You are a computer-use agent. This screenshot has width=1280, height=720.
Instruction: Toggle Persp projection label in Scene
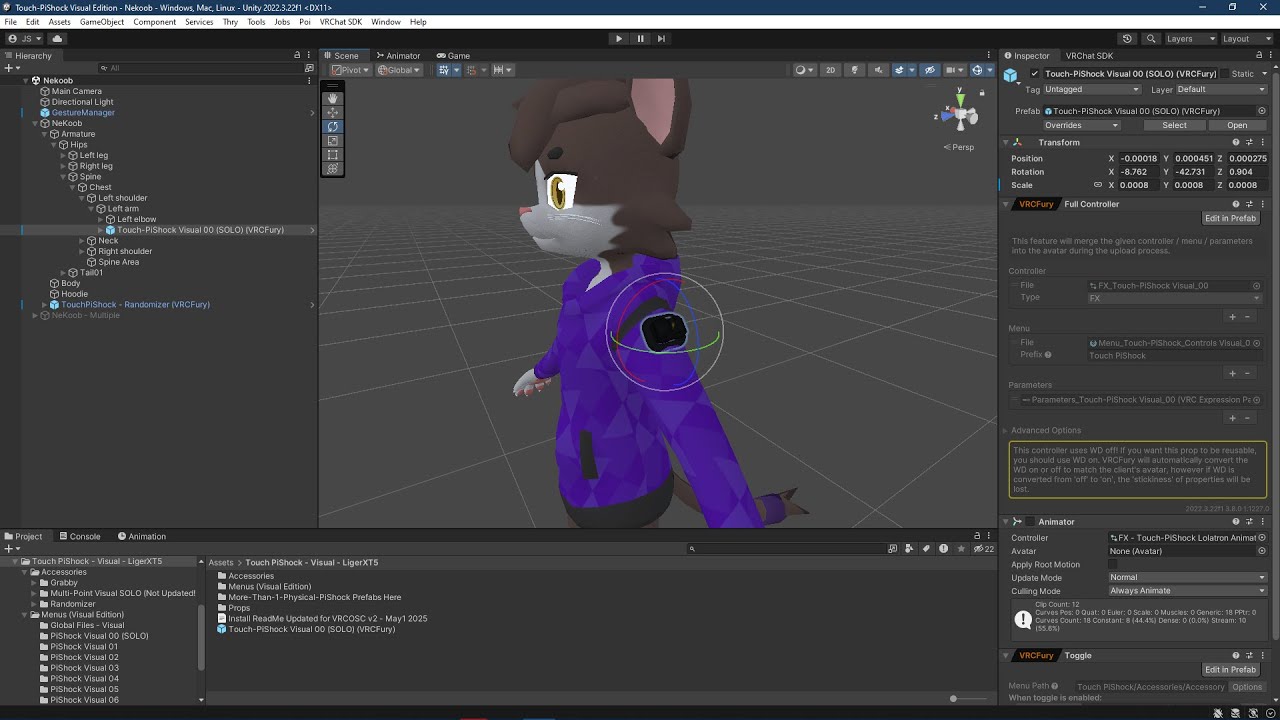[959, 147]
